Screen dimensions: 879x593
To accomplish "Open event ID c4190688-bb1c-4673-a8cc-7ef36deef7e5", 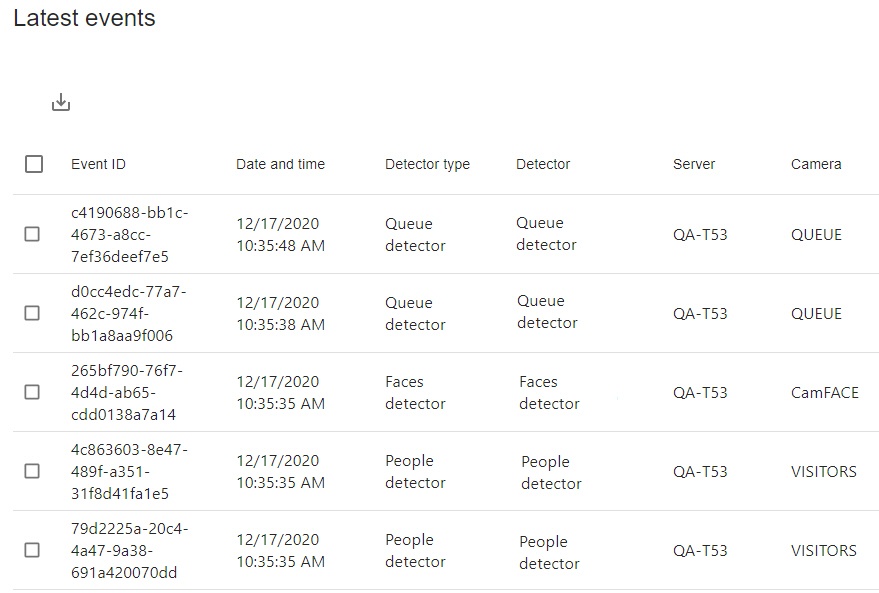I will tap(129, 235).
